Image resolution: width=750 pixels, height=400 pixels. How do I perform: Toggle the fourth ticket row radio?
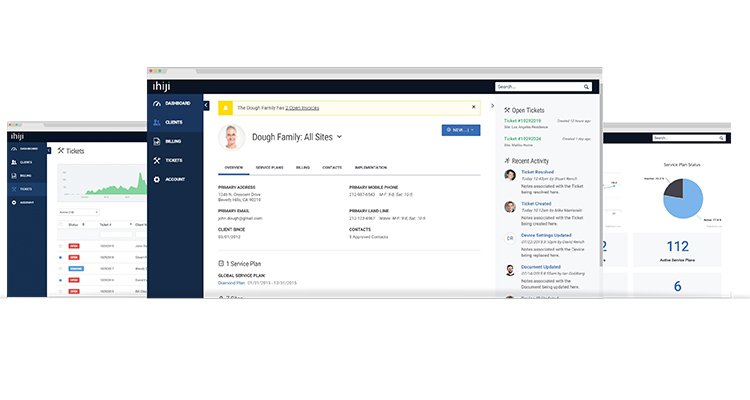[60, 280]
